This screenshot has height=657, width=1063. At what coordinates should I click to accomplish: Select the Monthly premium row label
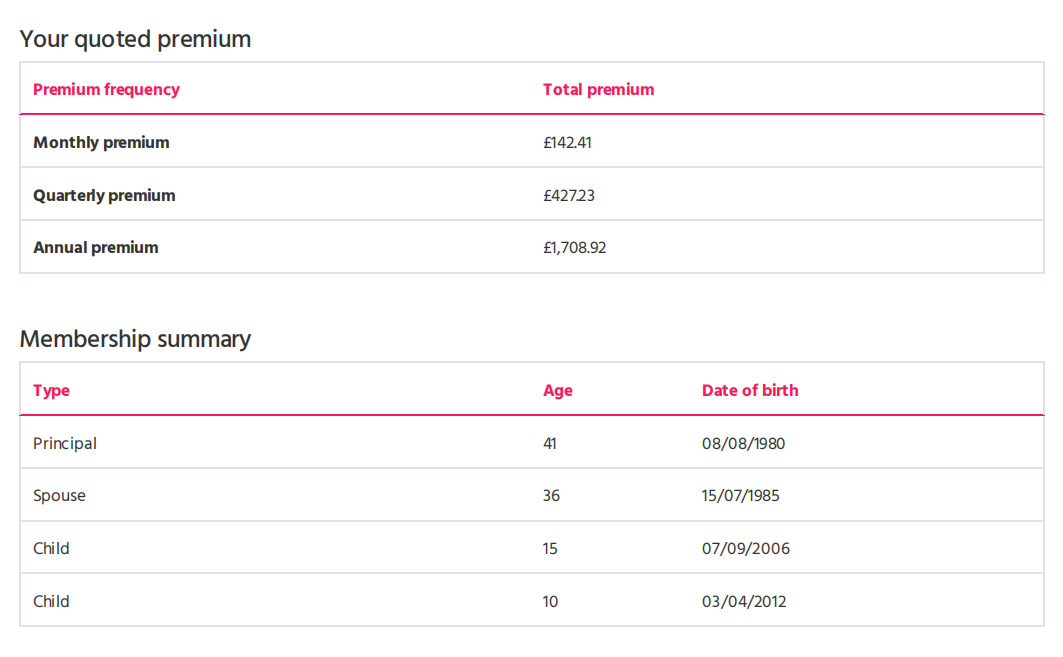tap(101, 142)
